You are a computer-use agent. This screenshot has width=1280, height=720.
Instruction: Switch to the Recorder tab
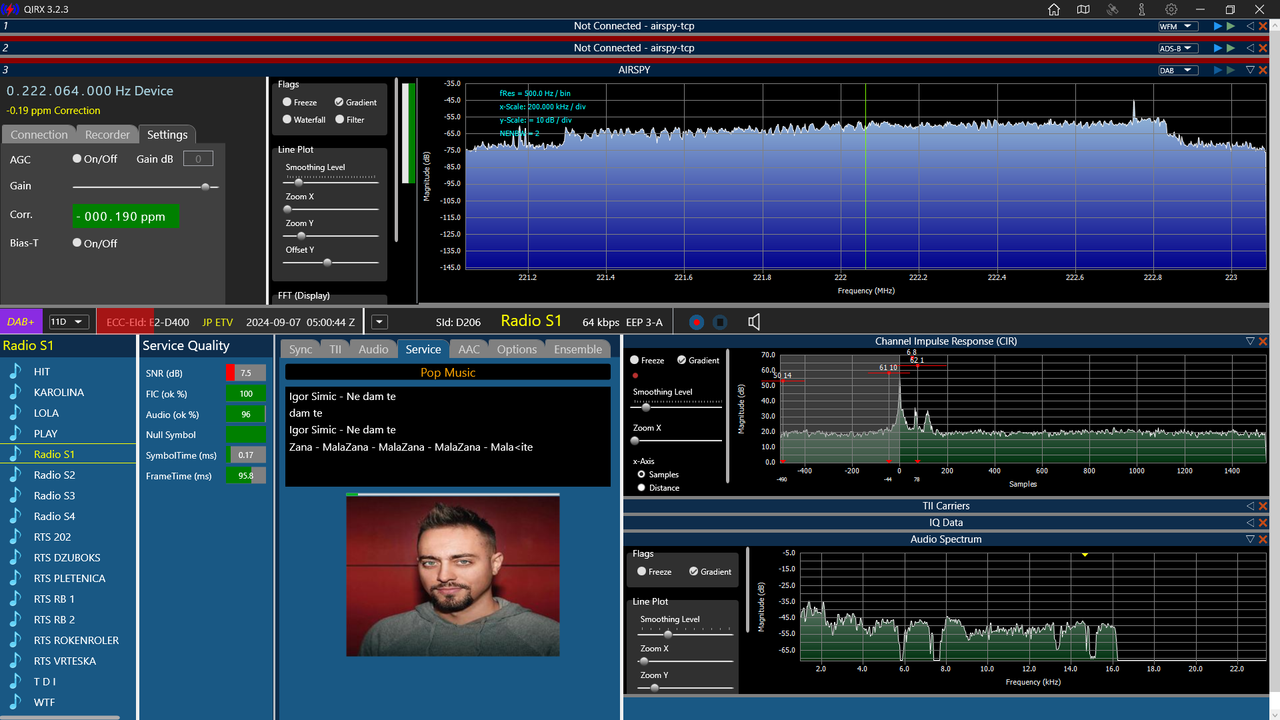pyautogui.click(x=107, y=135)
